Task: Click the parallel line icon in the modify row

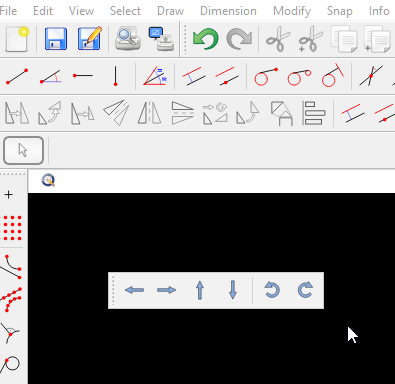Action: 353,113
